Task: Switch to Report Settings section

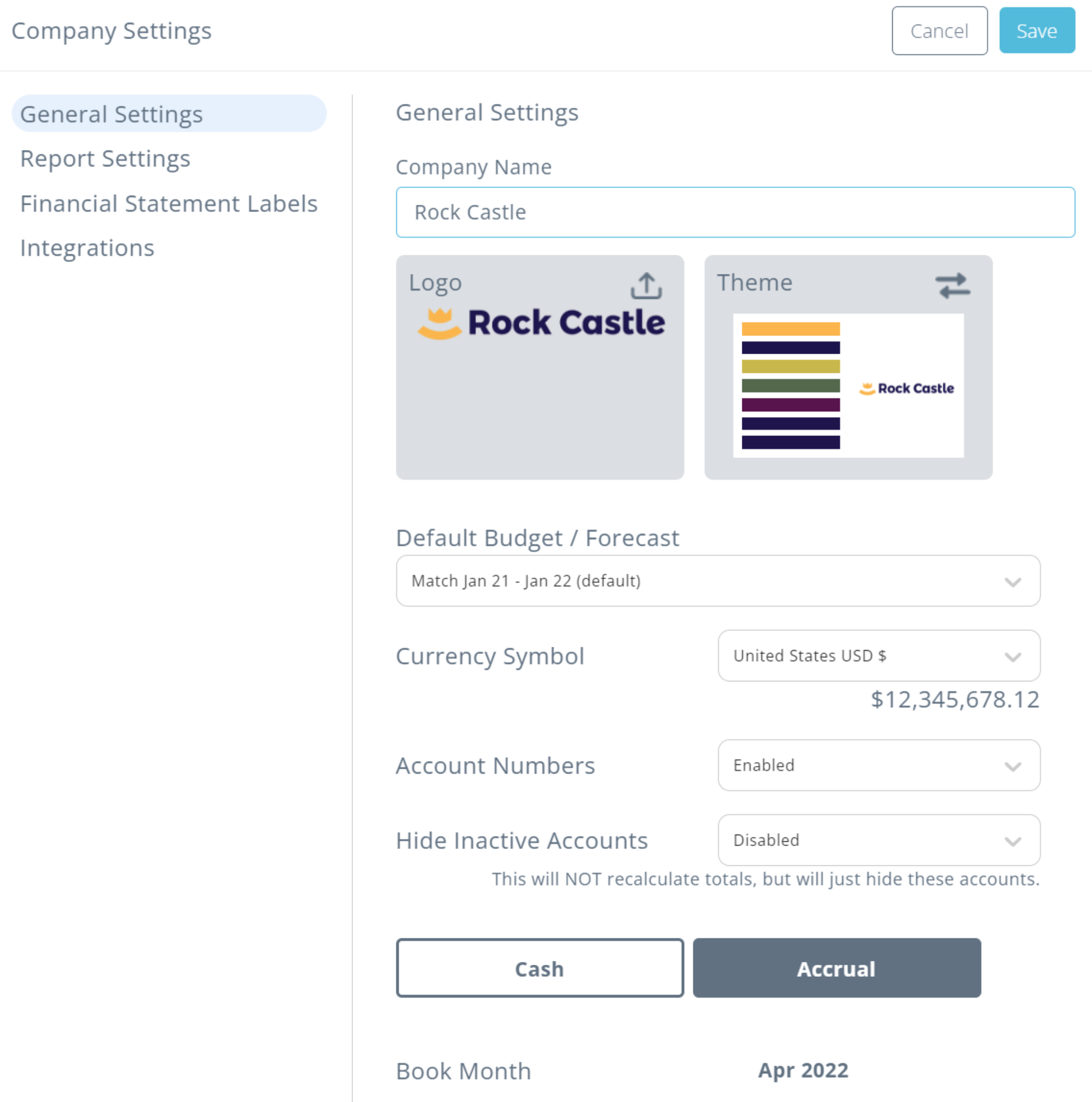Action: pos(105,159)
